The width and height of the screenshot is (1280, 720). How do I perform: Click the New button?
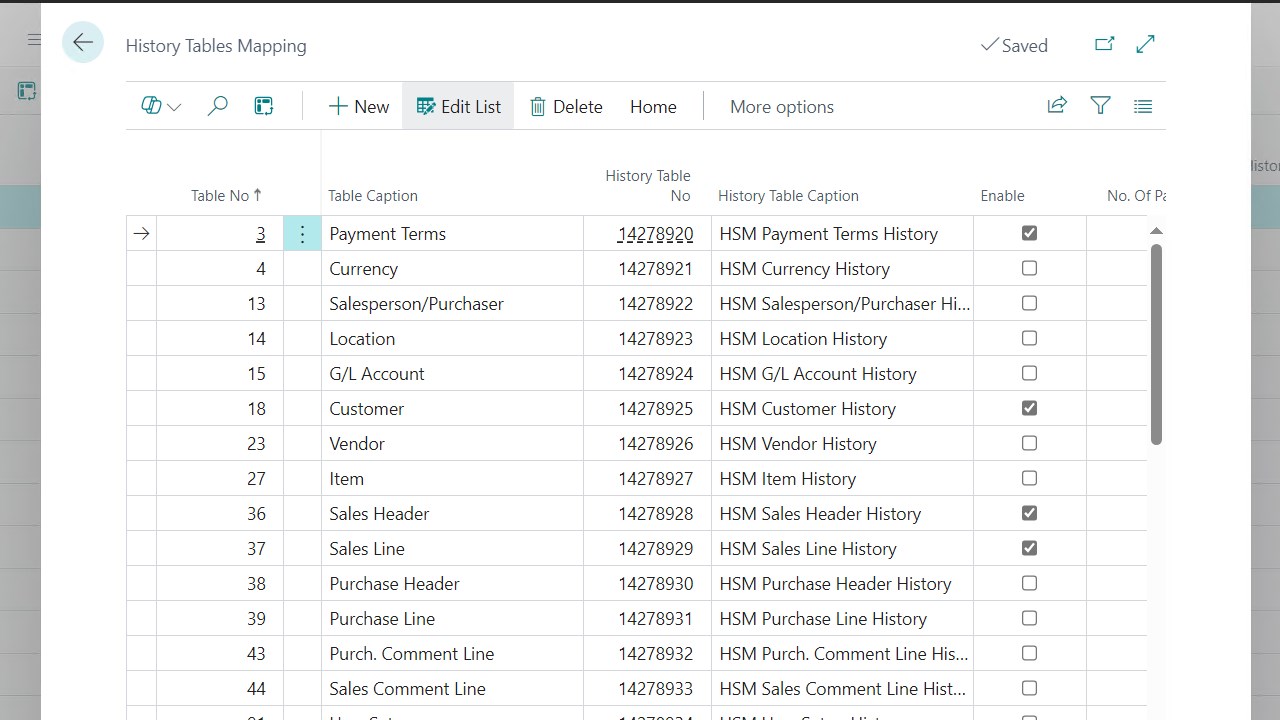pyautogui.click(x=359, y=107)
